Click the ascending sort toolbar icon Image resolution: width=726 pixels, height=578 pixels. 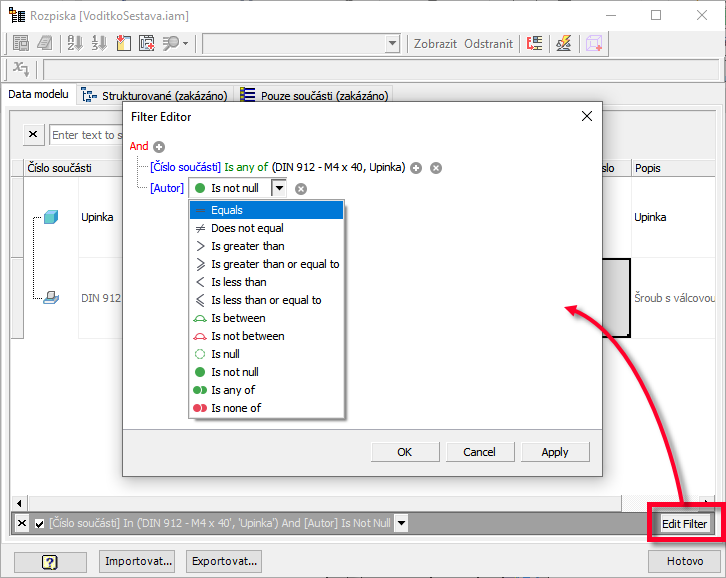click(75, 44)
